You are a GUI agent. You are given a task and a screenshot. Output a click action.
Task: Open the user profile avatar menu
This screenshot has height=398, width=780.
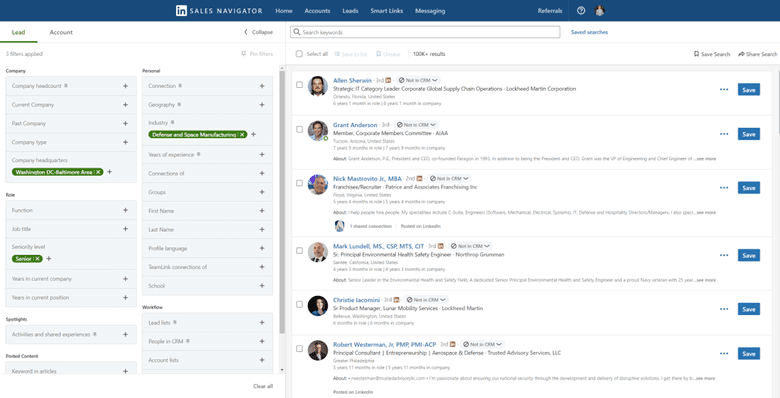coord(600,10)
